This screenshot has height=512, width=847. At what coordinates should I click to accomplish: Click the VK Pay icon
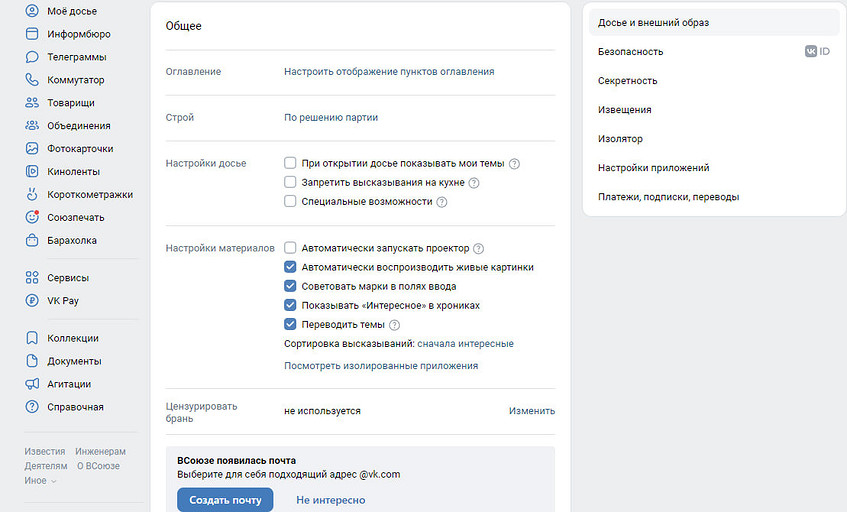32,300
